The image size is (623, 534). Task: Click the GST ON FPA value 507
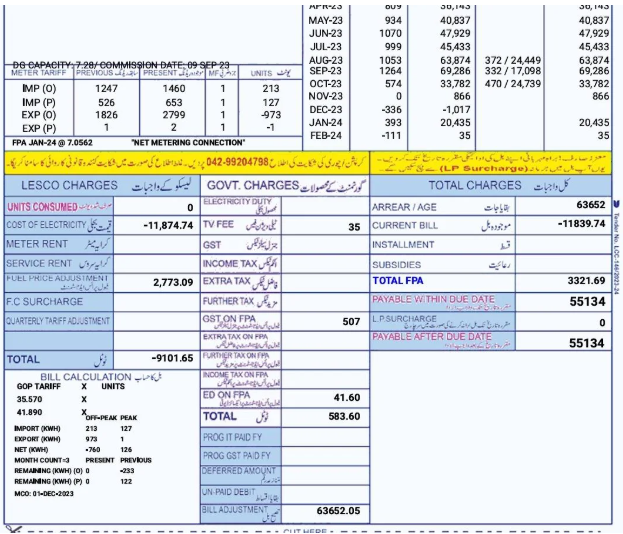pyautogui.click(x=350, y=322)
